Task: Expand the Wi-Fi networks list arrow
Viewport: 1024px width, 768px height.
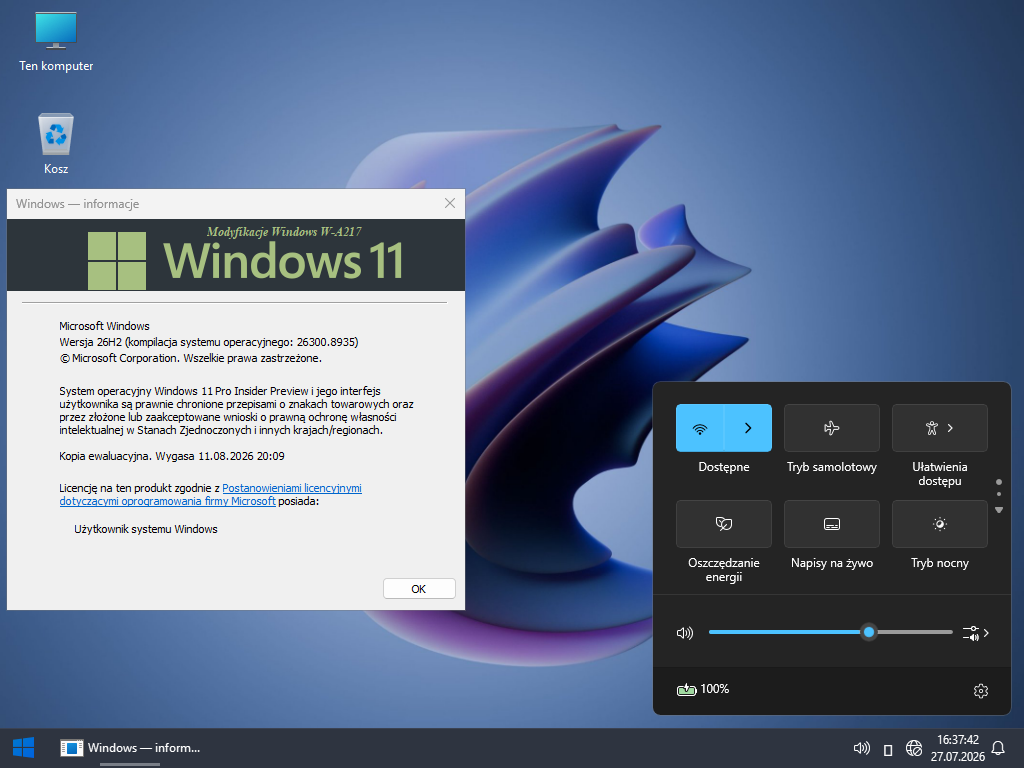Action: (x=748, y=428)
